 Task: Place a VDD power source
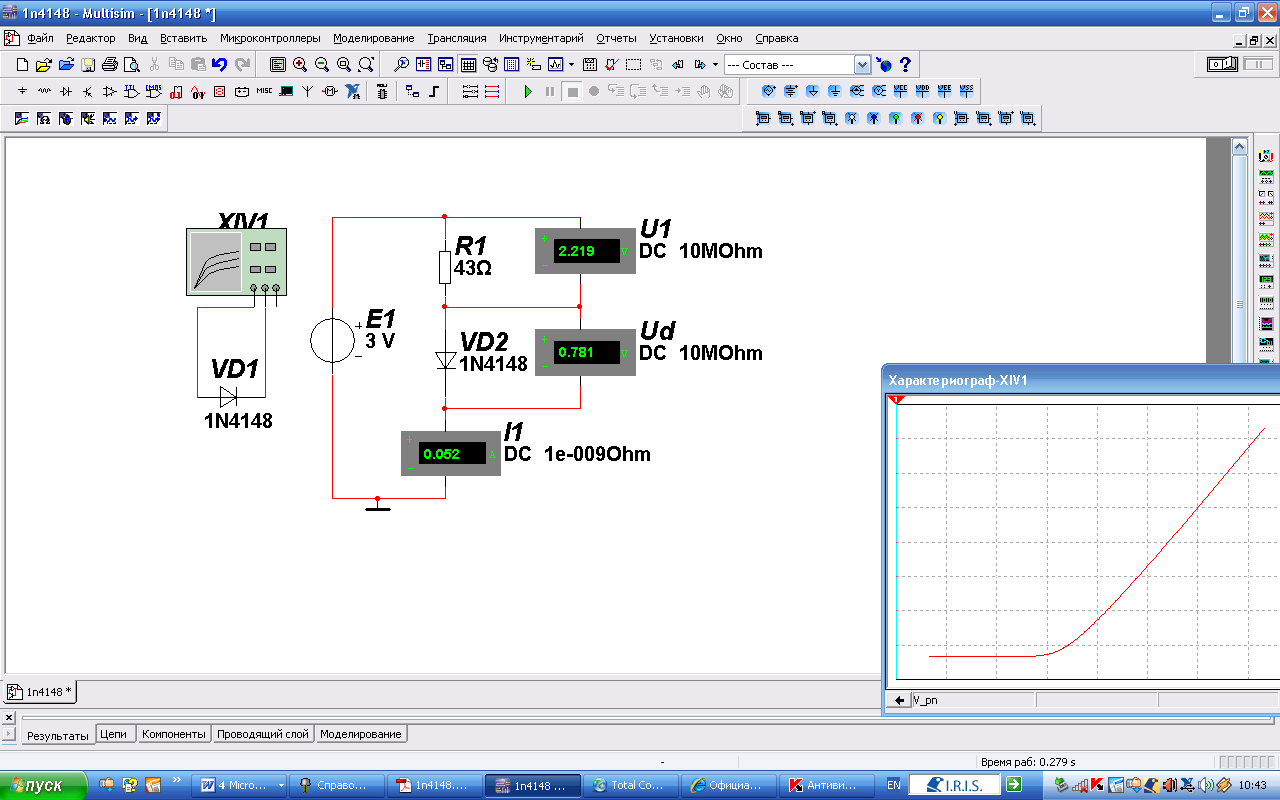click(922, 90)
